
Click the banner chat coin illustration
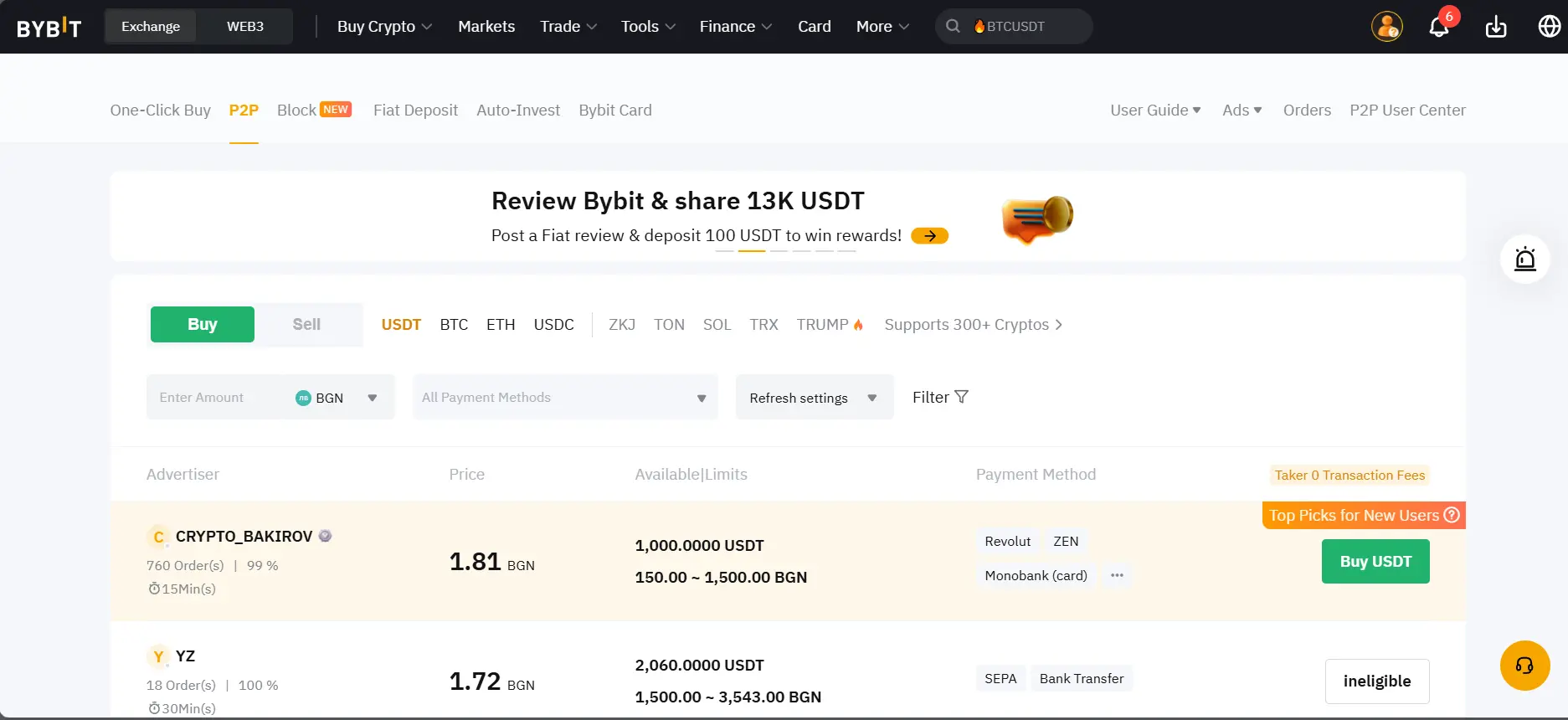pos(1037,219)
